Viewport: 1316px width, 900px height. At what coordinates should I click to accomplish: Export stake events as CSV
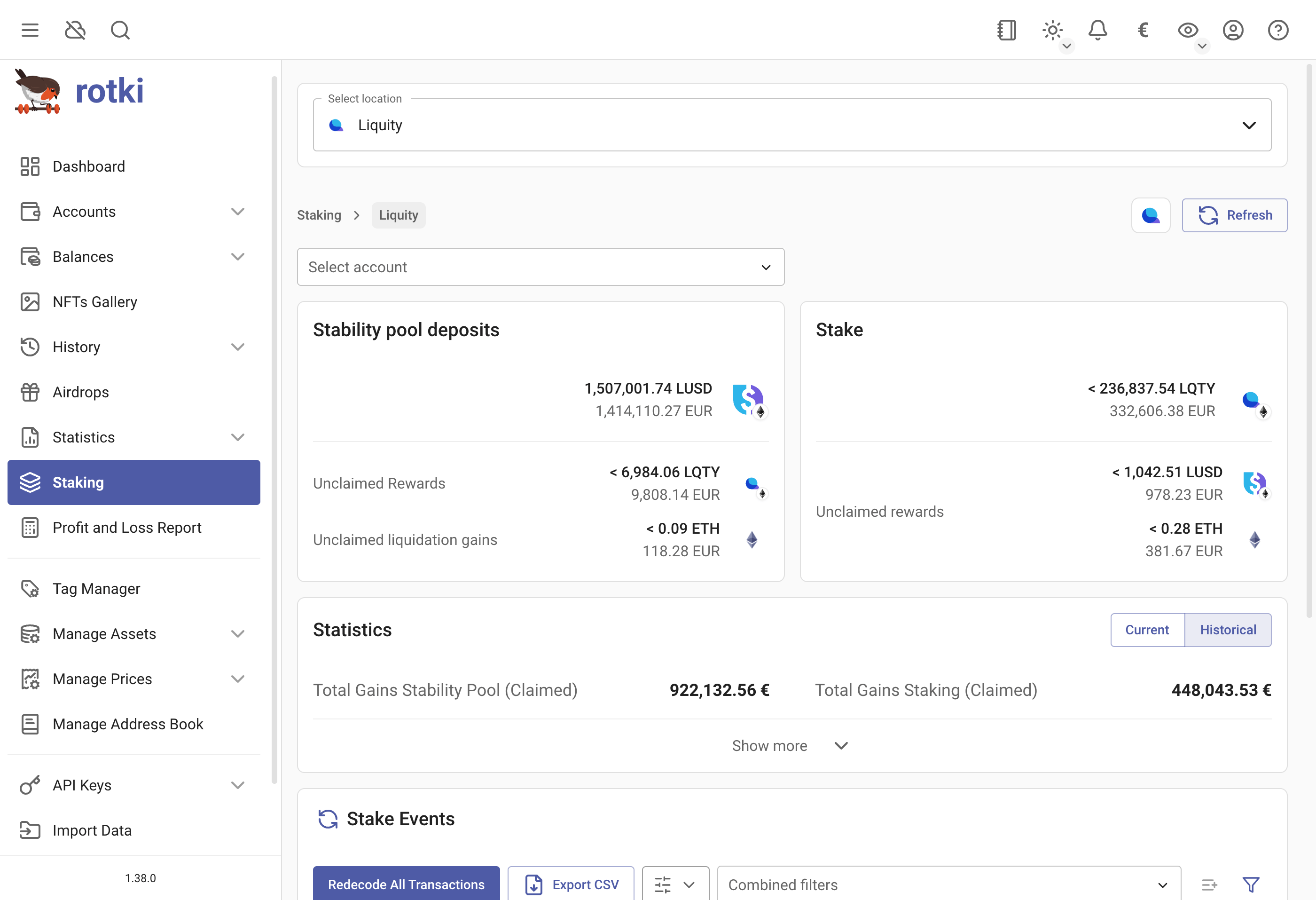tap(571, 884)
